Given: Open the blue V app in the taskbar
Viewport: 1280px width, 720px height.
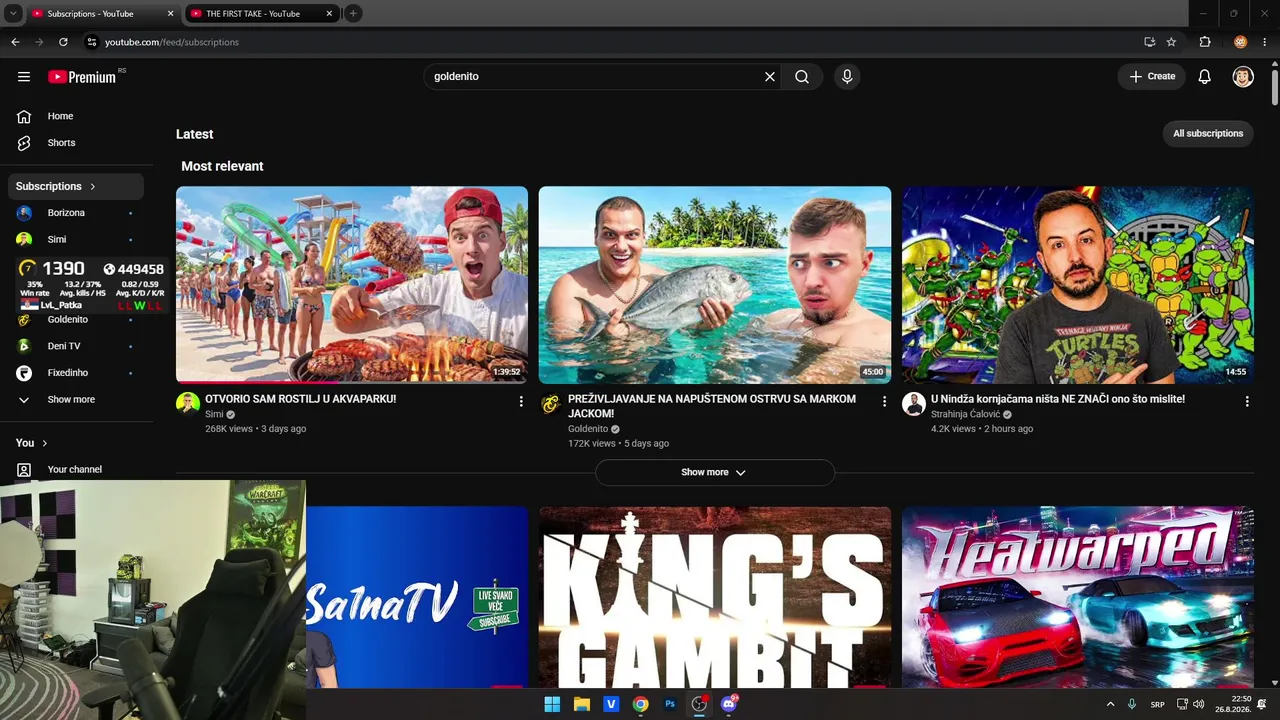Looking at the screenshot, I should [611, 704].
